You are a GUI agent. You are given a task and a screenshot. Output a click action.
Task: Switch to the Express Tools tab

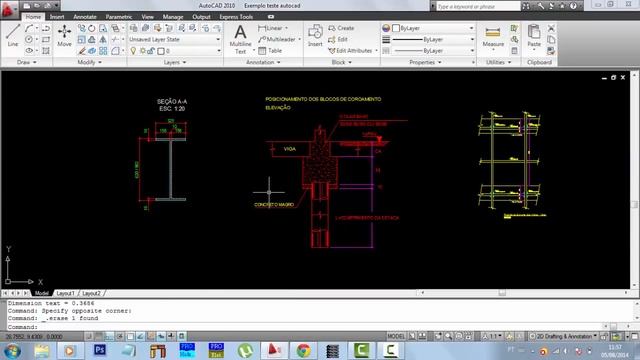click(236, 17)
